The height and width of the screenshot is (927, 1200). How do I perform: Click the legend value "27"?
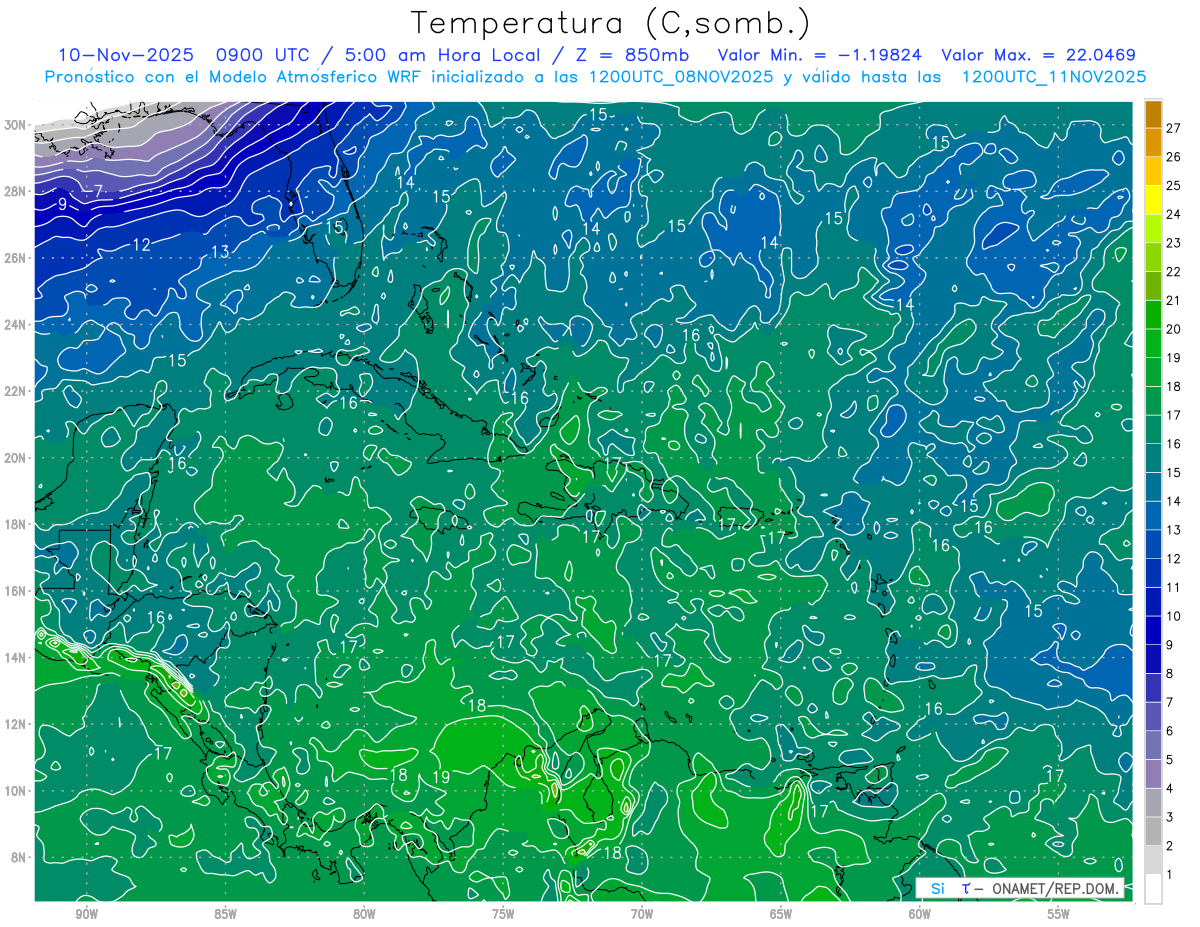click(1174, 128)
